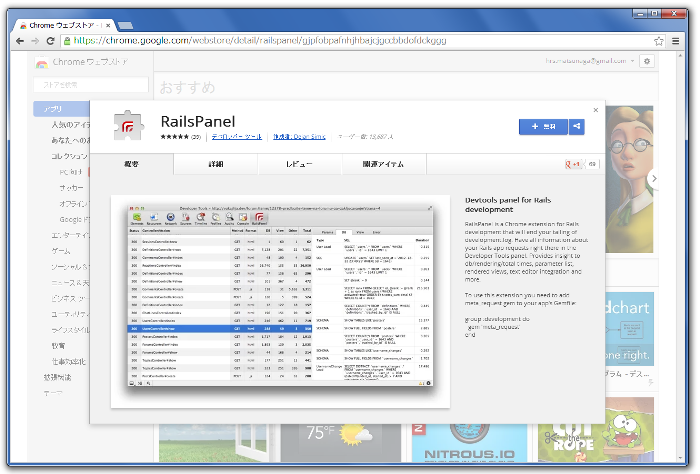Image resolution: width=700 pixels, height=474 pixels.
Task: Add RailsPanel with the blue plus button
Action: tap(543, 127)
